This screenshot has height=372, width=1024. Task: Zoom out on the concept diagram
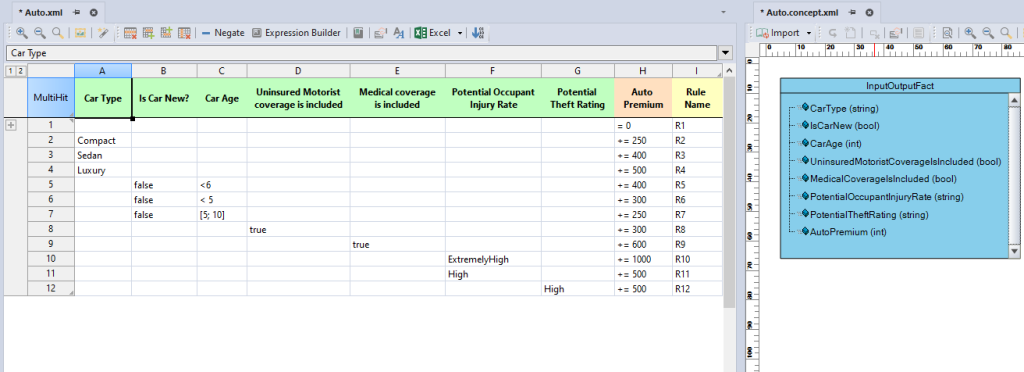987,33
